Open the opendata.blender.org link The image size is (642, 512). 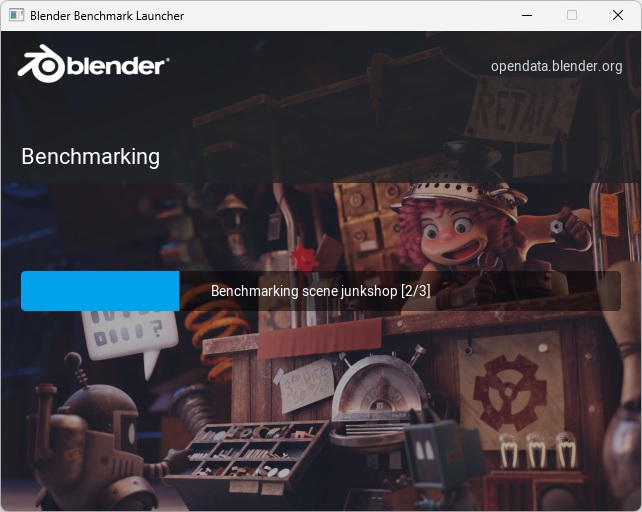click(556, 66)
